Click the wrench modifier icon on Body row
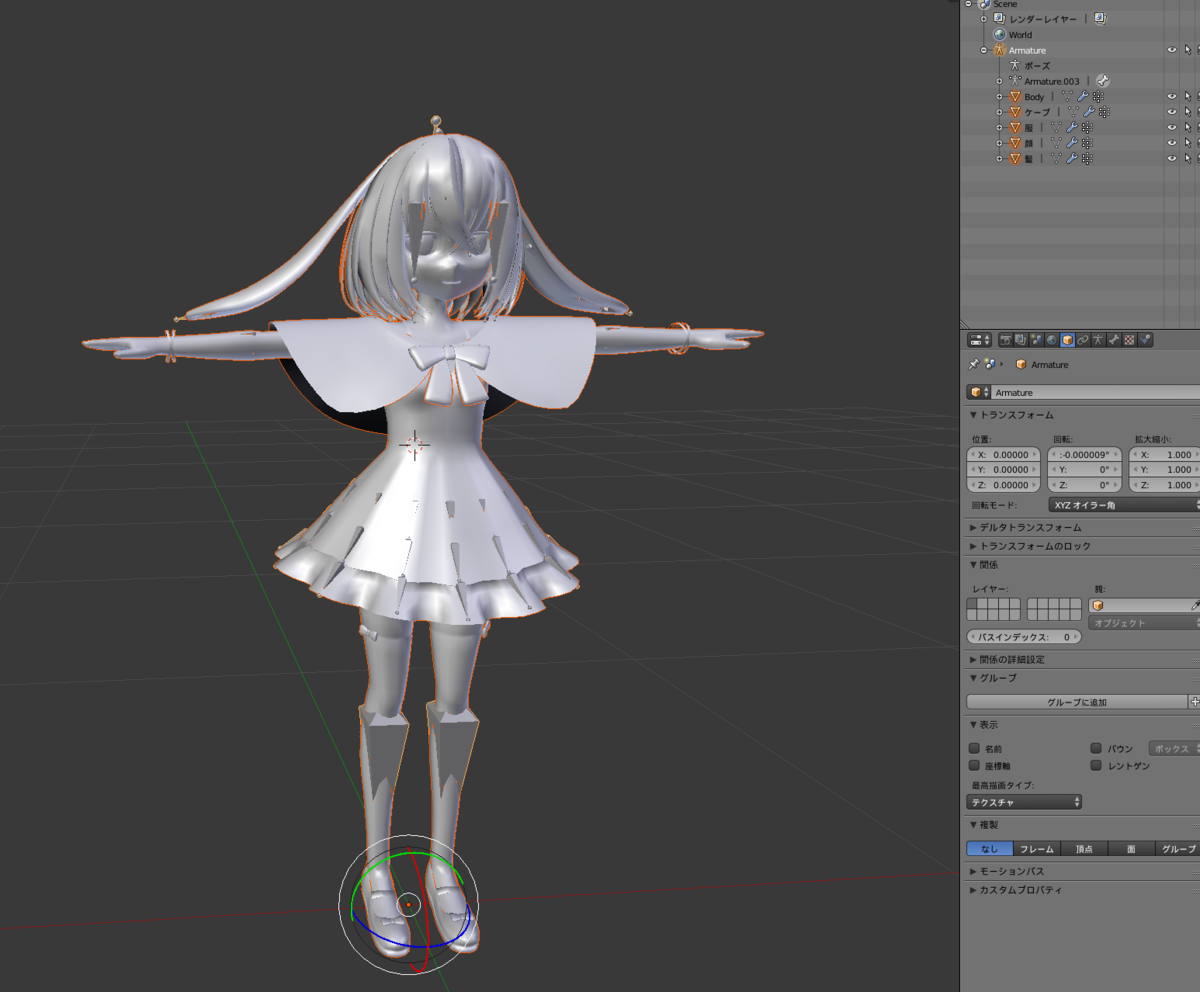This screenshot has width=1200, height=992. coord(1083,97)
